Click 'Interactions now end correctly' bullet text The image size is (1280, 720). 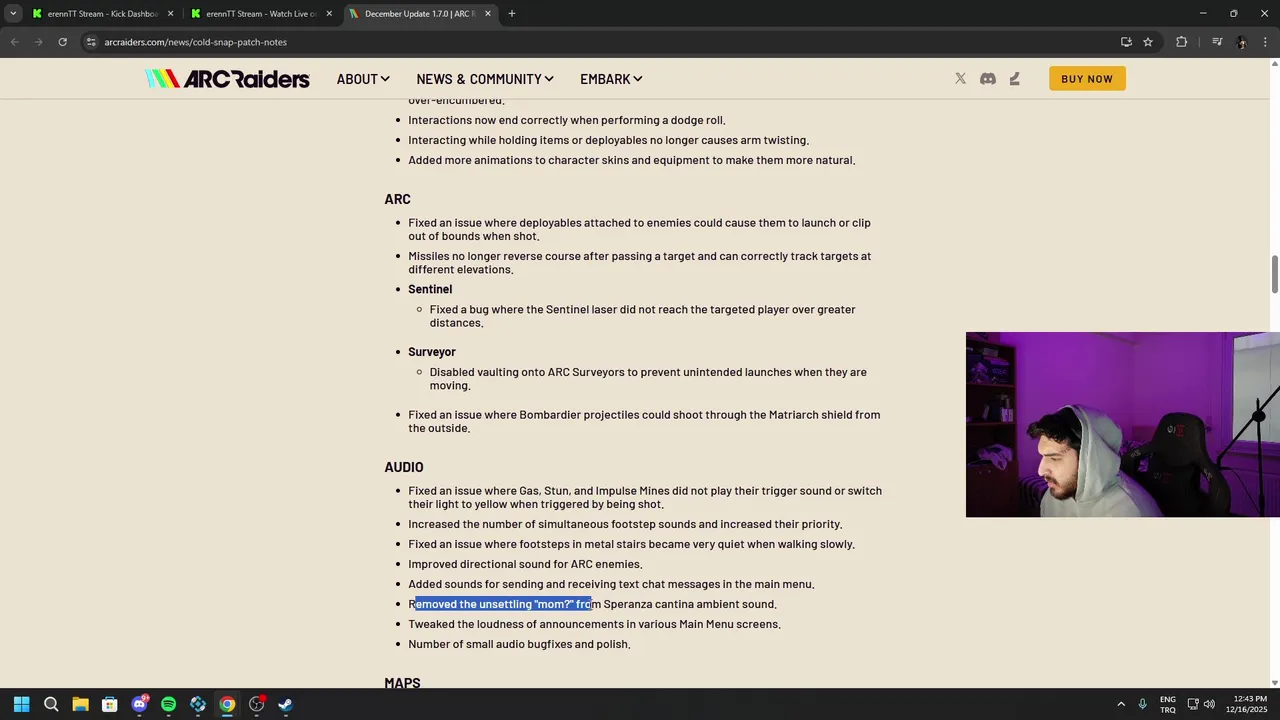(567, 120)
